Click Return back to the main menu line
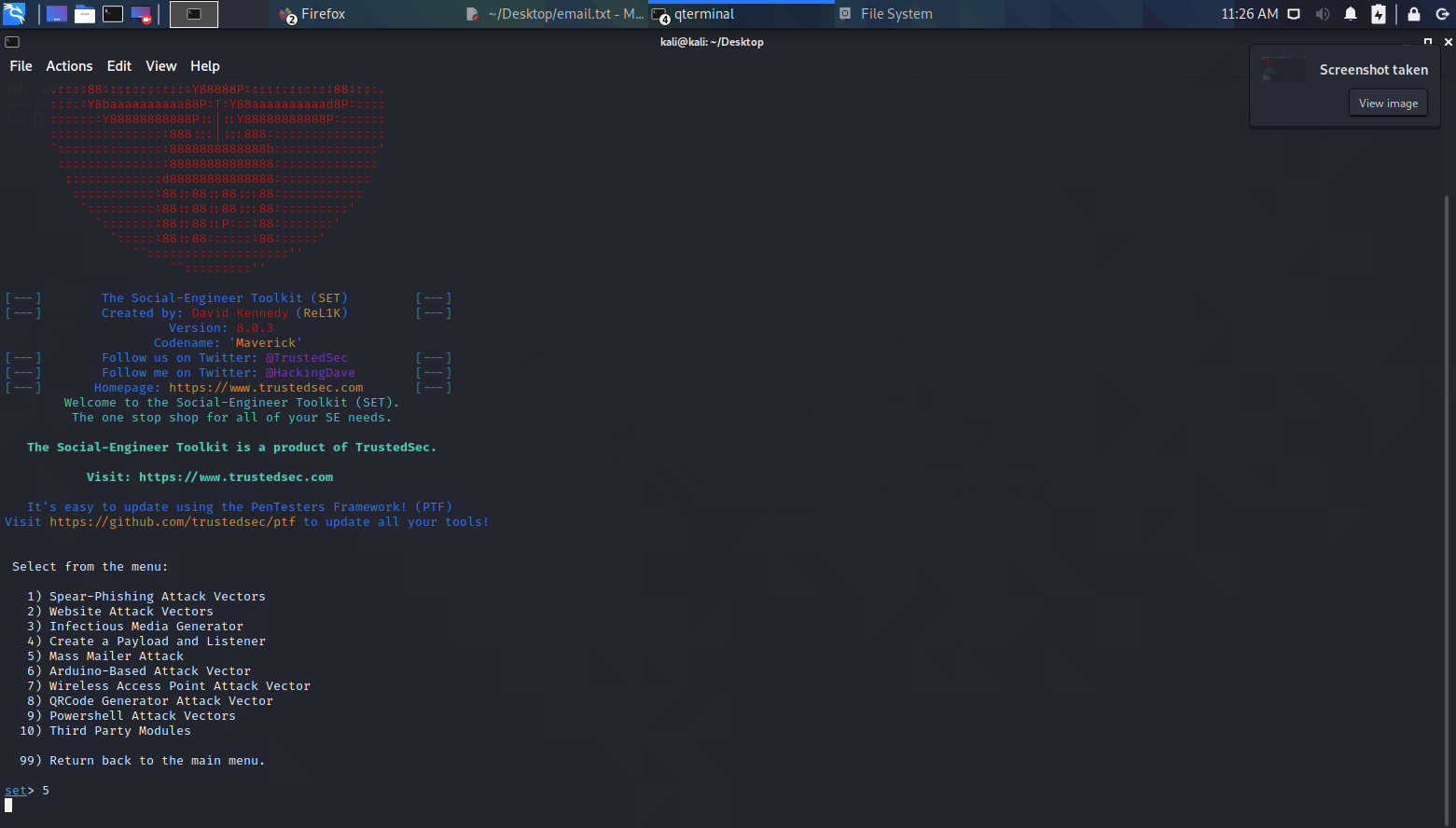This screenshot has height=828, width=1456. point(143,761)
